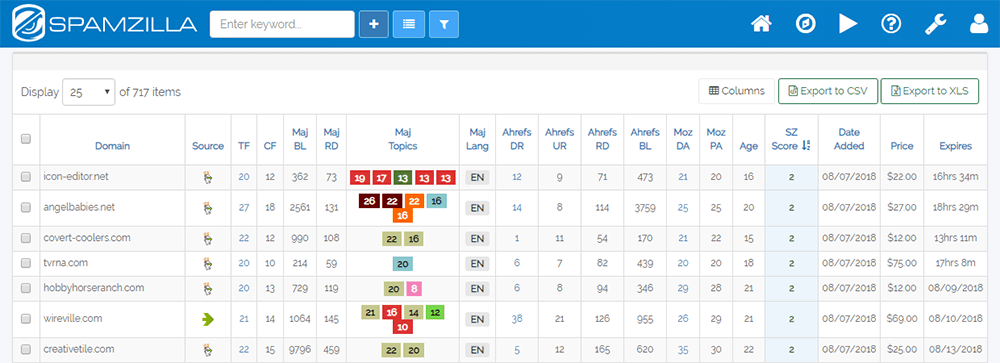Image resolution: width=1000 pixels, height=363 pixels.
Task: Click the play video icon
Action: point(848,24)
